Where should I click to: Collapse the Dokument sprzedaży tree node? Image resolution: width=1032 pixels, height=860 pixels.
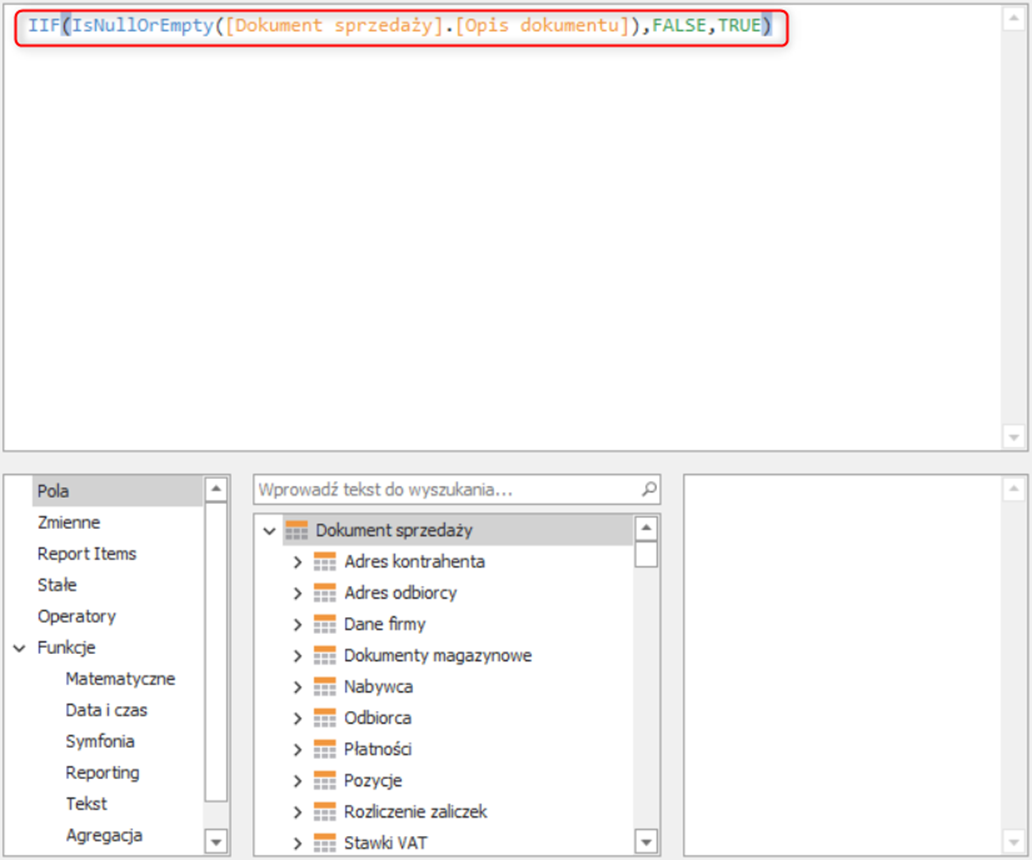[x=268, y=531]
